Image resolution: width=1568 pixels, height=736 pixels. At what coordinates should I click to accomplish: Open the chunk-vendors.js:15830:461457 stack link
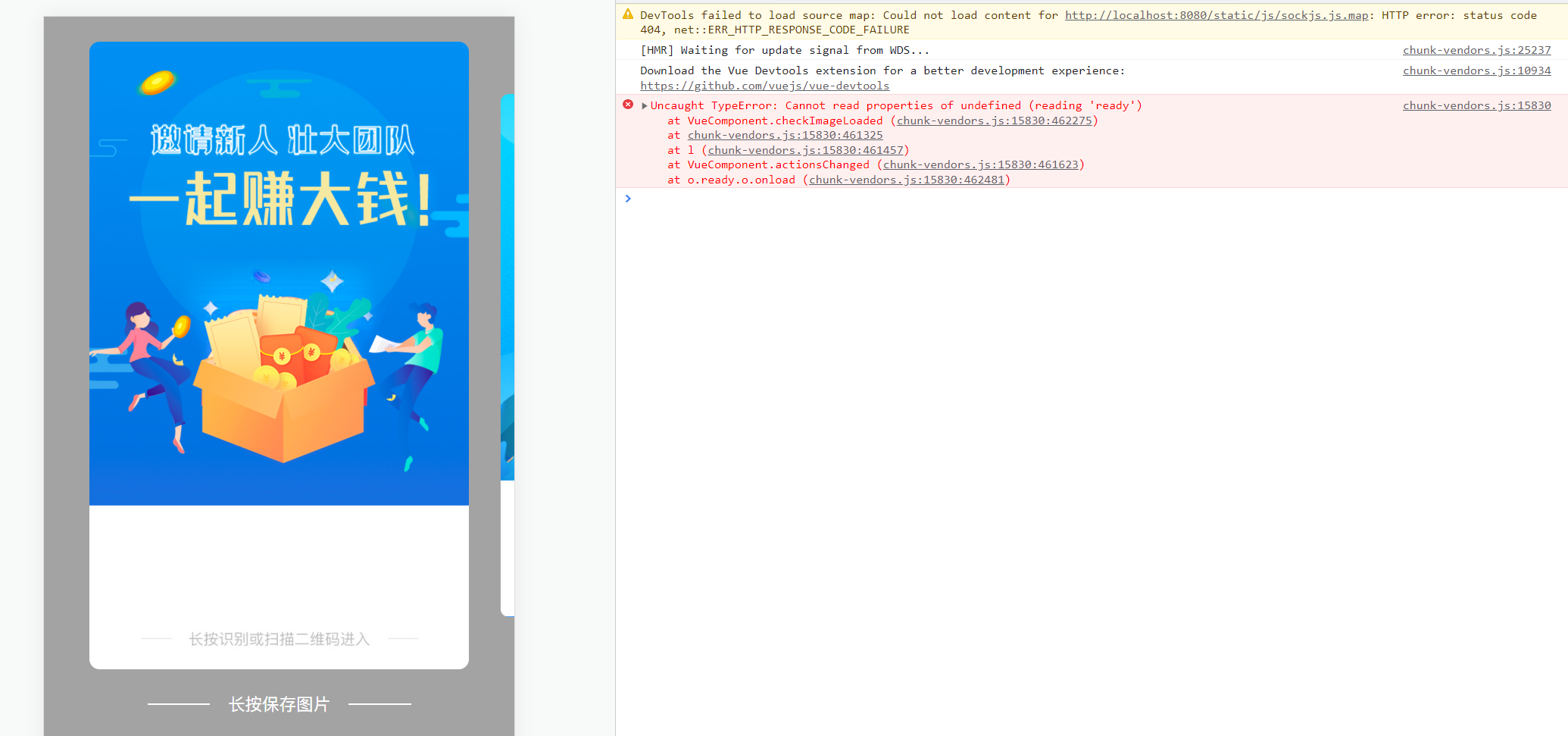tap(805, 150)
